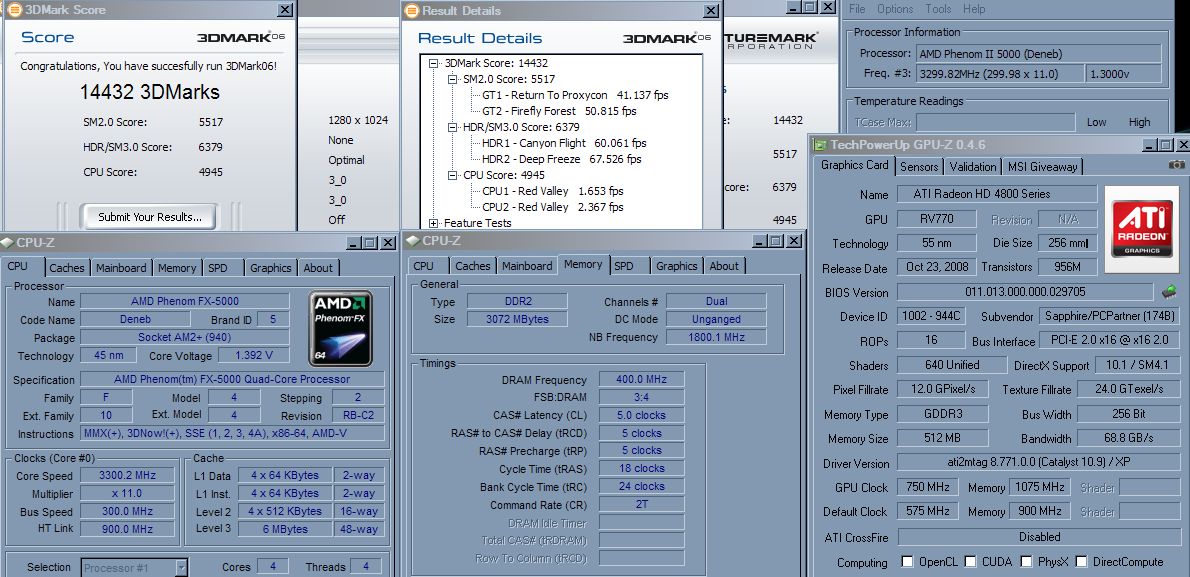
Task: Click the GPU Clock 750 MHz field
Action: tap(927, 487)
